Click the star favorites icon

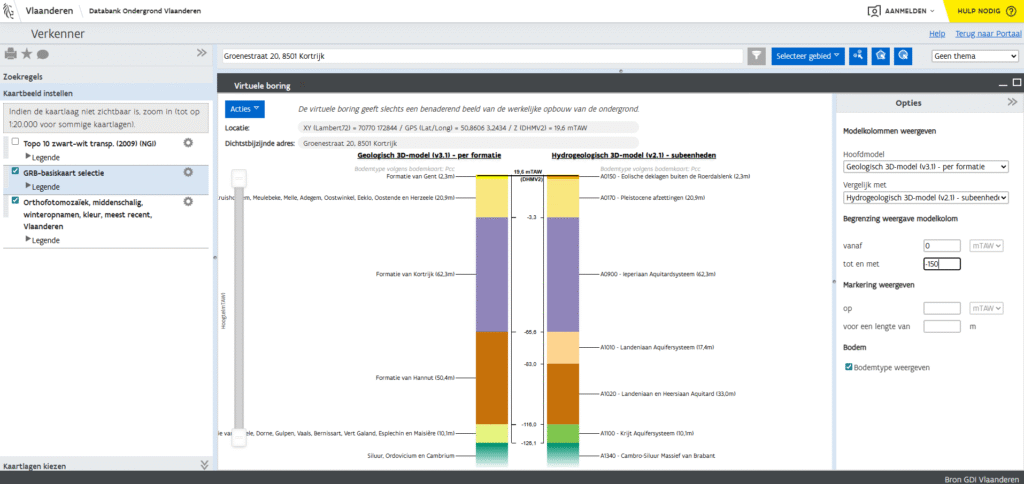point(27,54)
